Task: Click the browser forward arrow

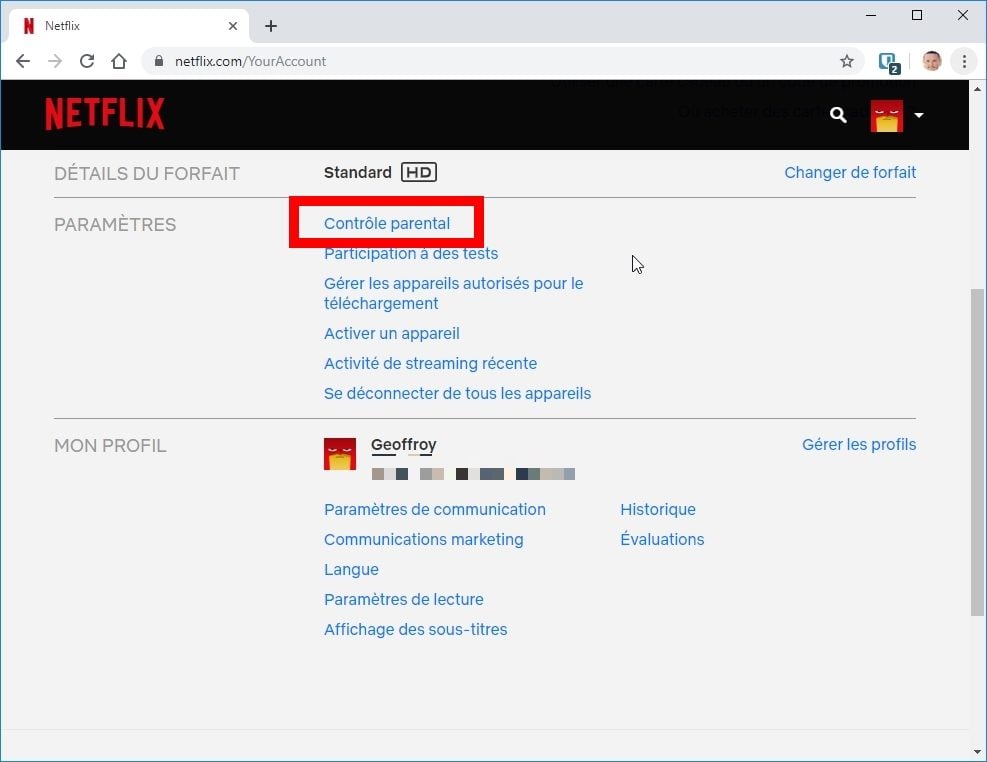Action: 55,61
